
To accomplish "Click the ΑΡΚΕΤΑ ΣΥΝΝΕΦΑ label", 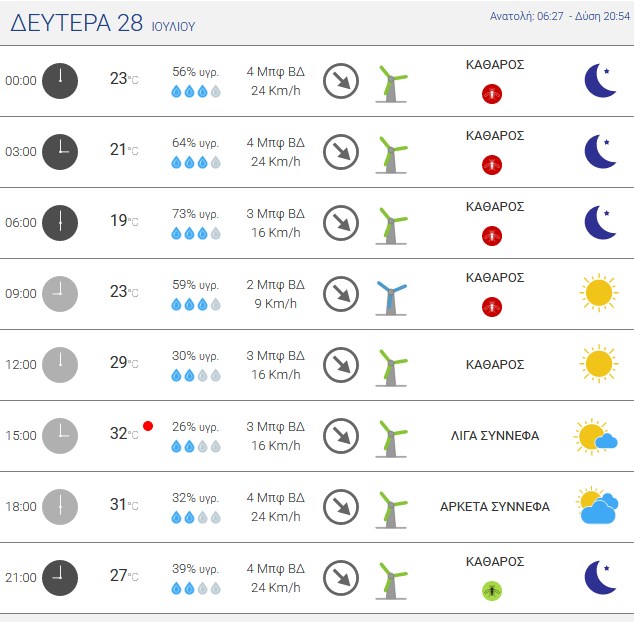I will (x=495, y=506).
